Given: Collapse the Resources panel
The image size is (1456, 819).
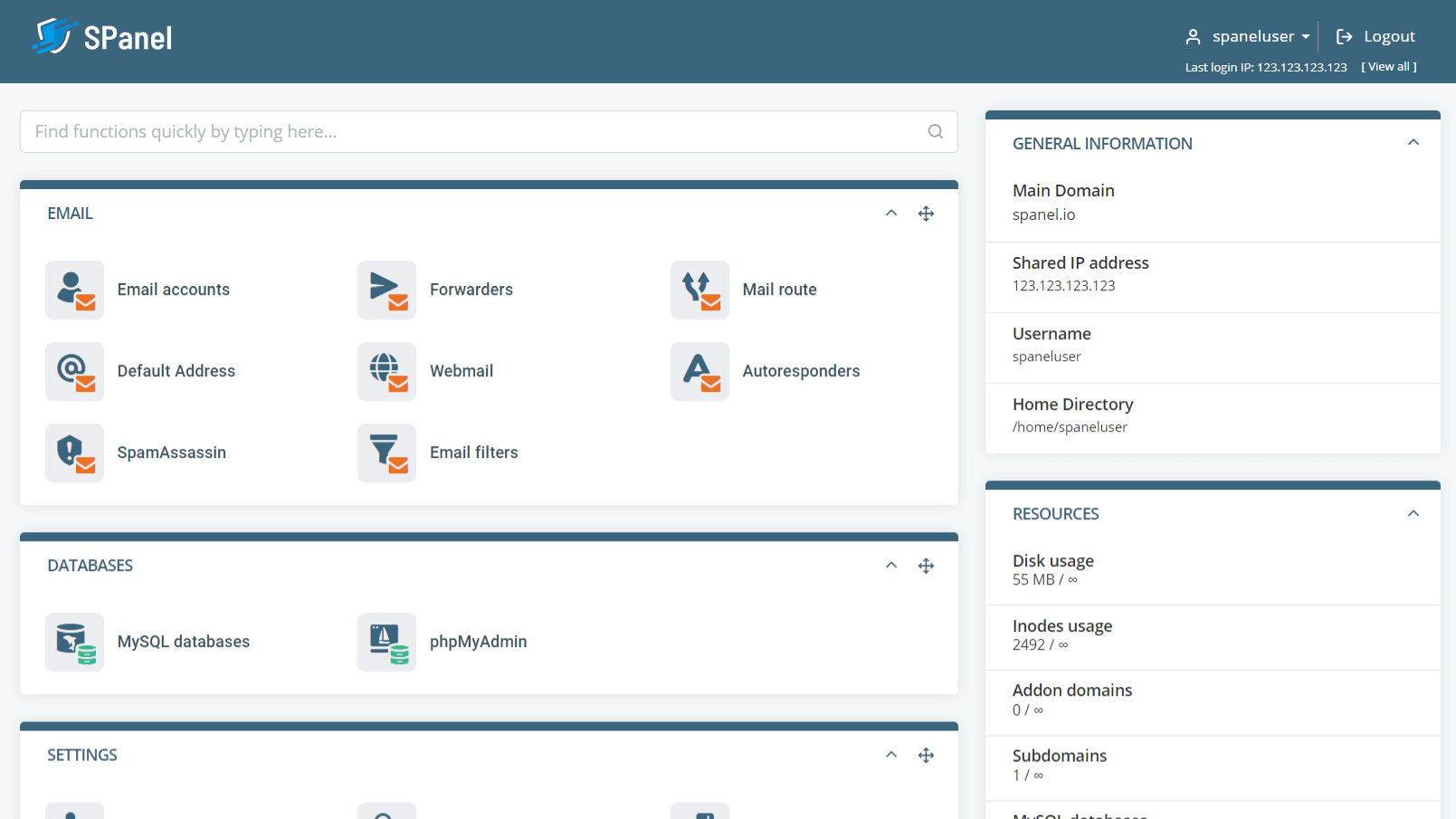Looking at the screenshot, I should click(x=1413, y=514).
